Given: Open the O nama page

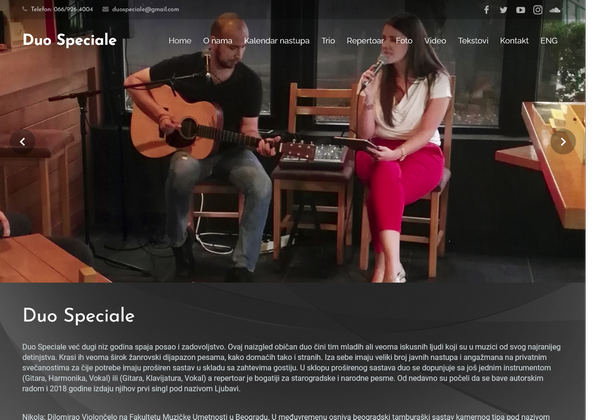Looking at the screenshot, I should click(217, 41).
